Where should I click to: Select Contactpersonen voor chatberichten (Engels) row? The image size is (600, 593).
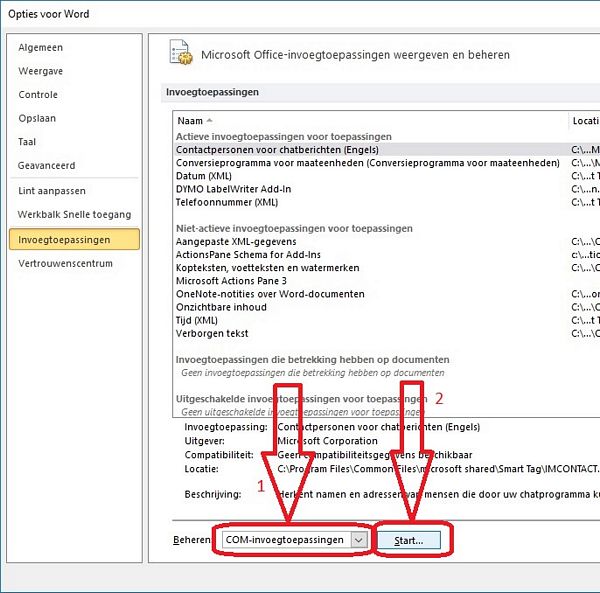(386, 150)
